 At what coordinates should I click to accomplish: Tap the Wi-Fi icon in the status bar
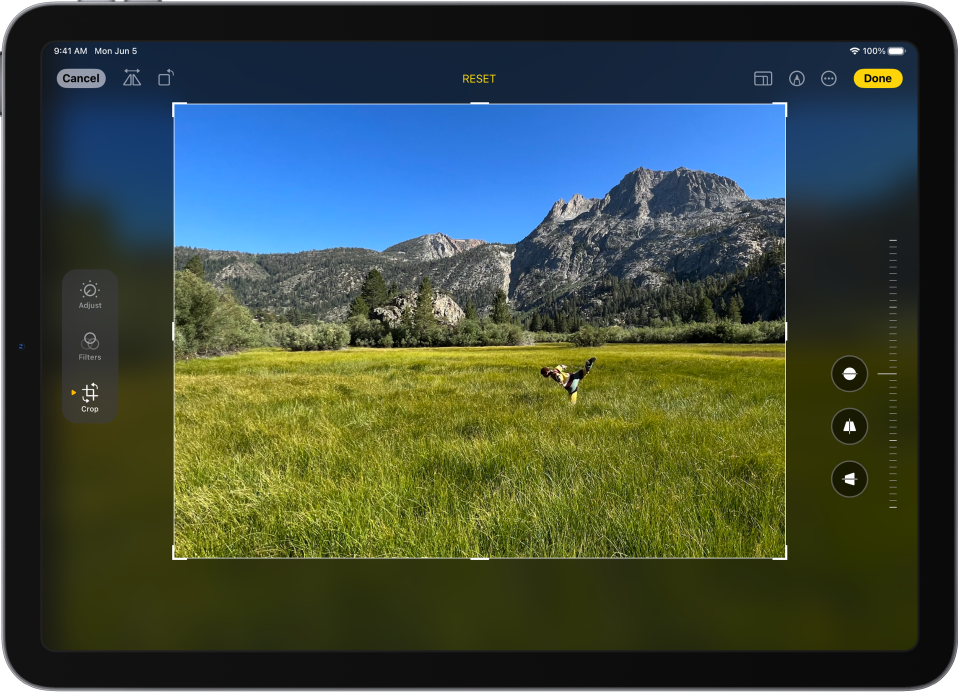pos(855,50)
